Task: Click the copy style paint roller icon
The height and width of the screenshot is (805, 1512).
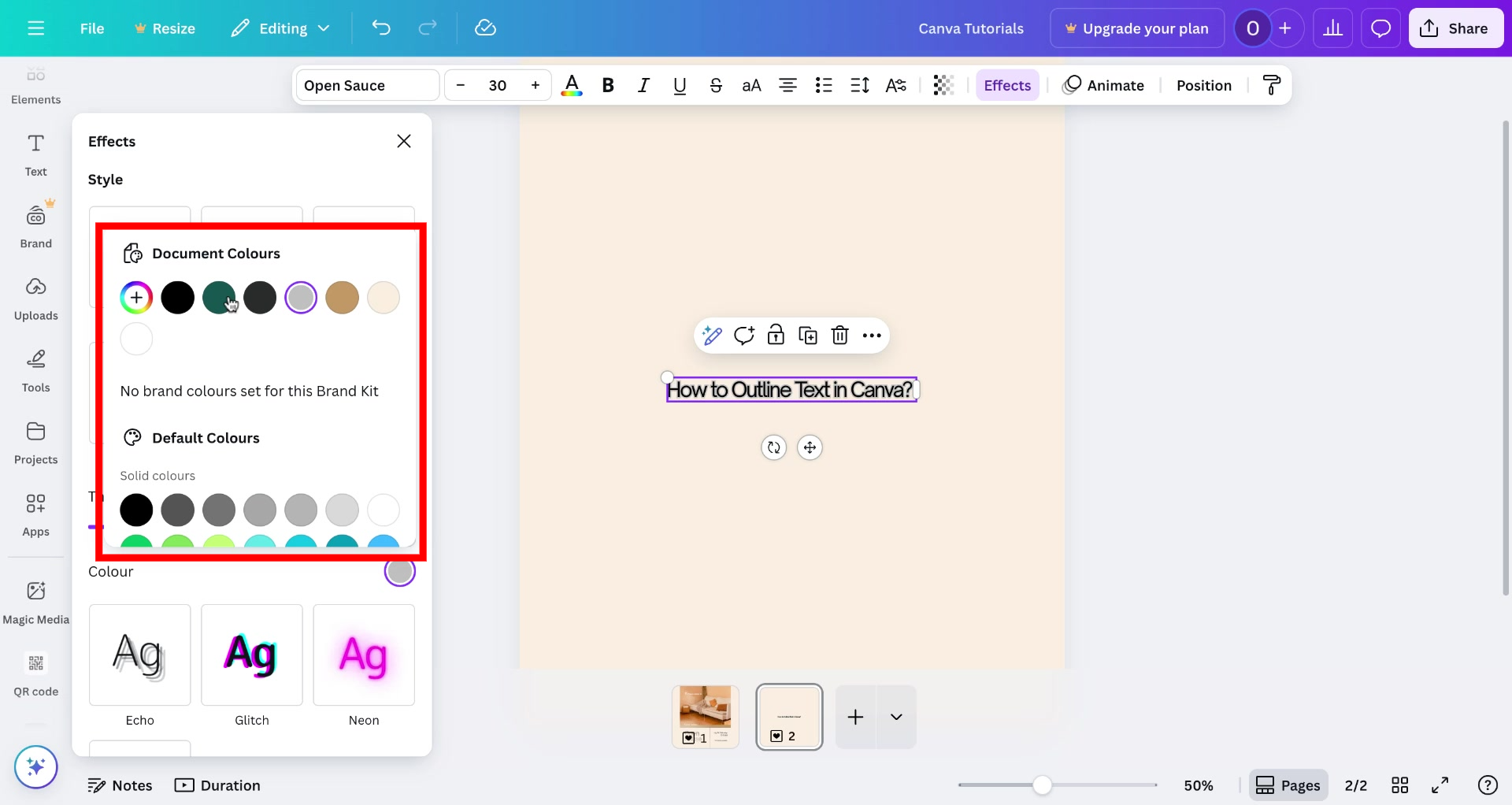Action: tap(1271, 85)
